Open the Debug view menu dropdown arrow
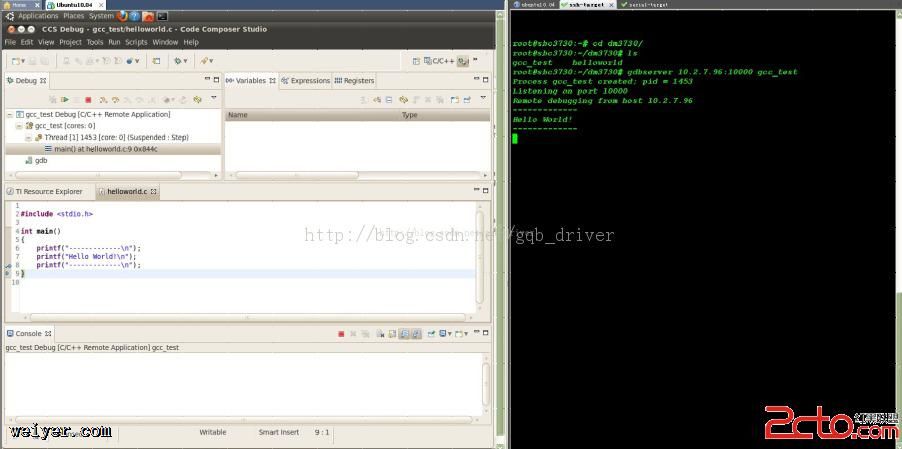 [213, 98]
